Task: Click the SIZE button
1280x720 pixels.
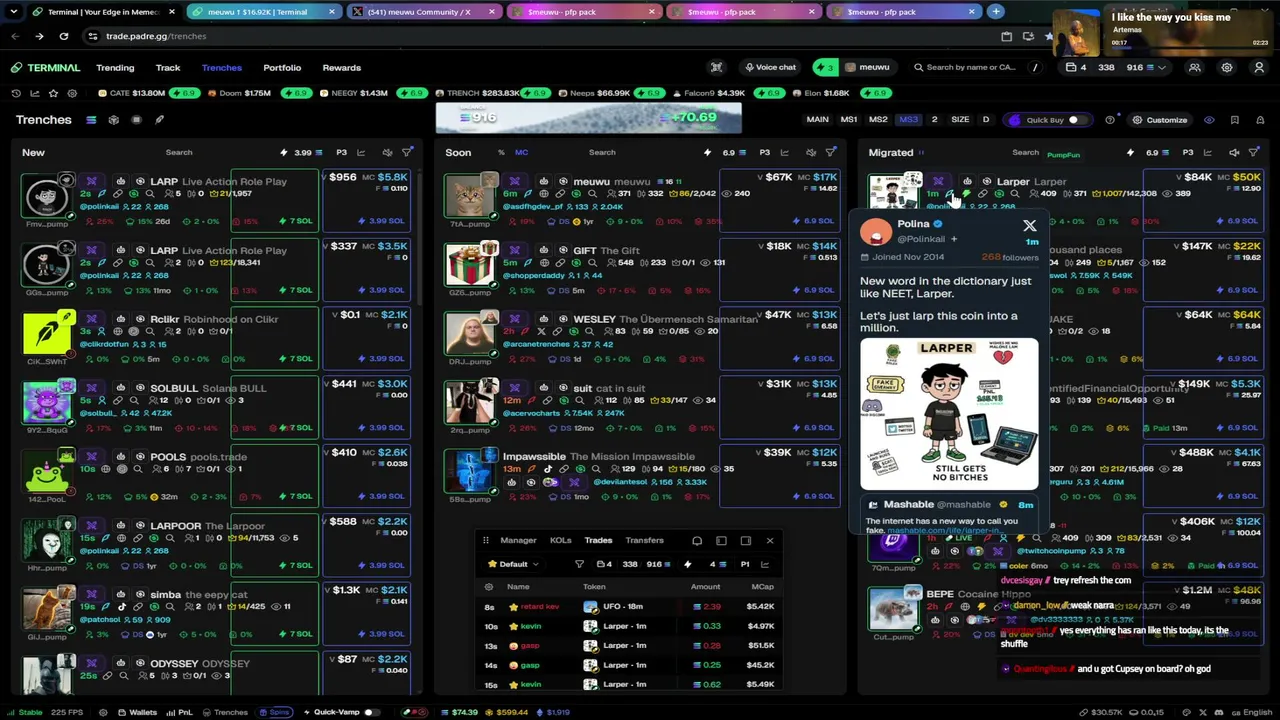Action: [960, 120]
